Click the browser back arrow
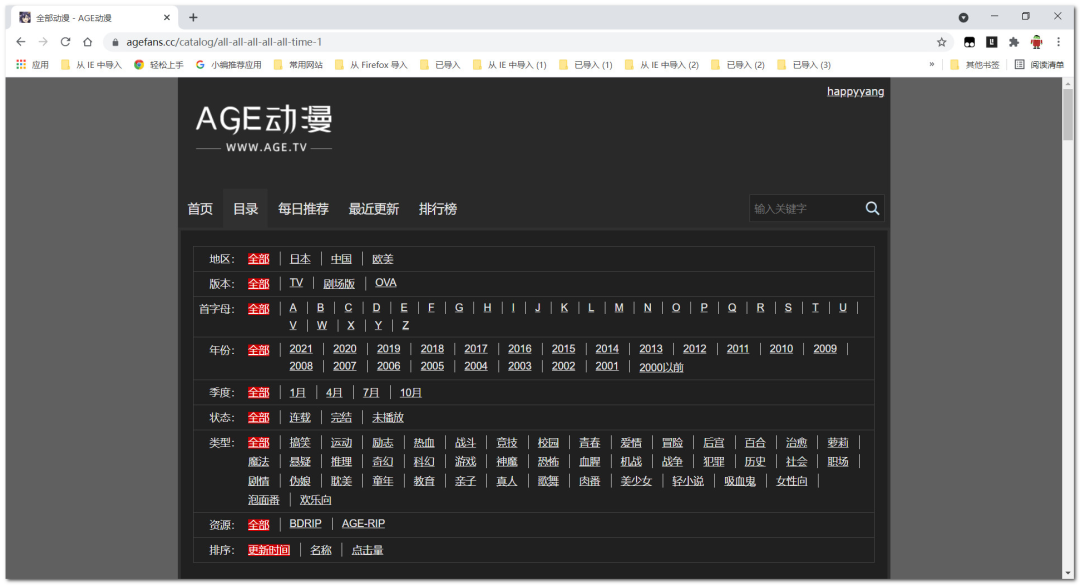The width and height of the screenshot is (1080, 585). 21,42
